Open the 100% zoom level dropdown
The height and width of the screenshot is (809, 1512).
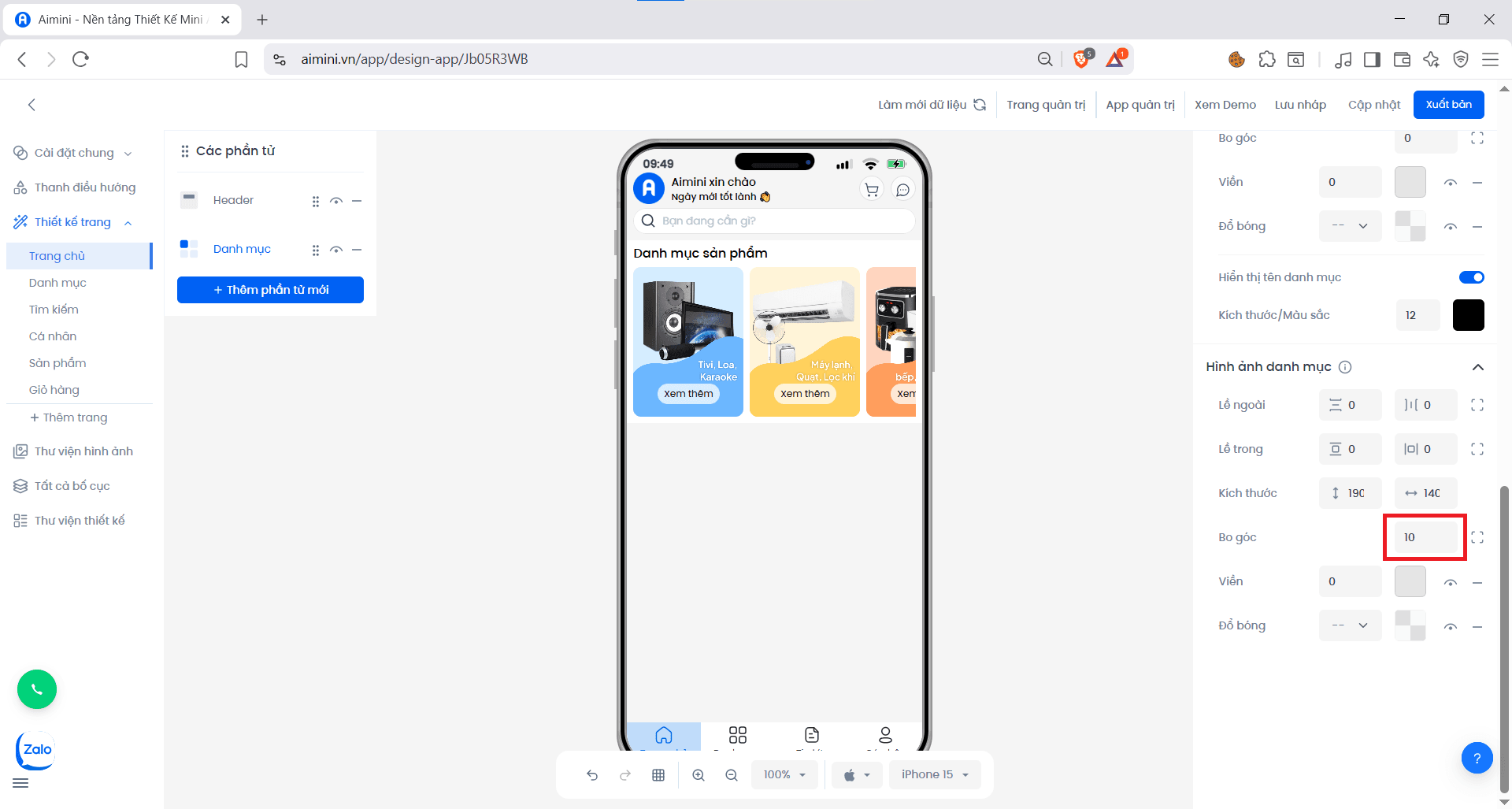pos(784,775)
